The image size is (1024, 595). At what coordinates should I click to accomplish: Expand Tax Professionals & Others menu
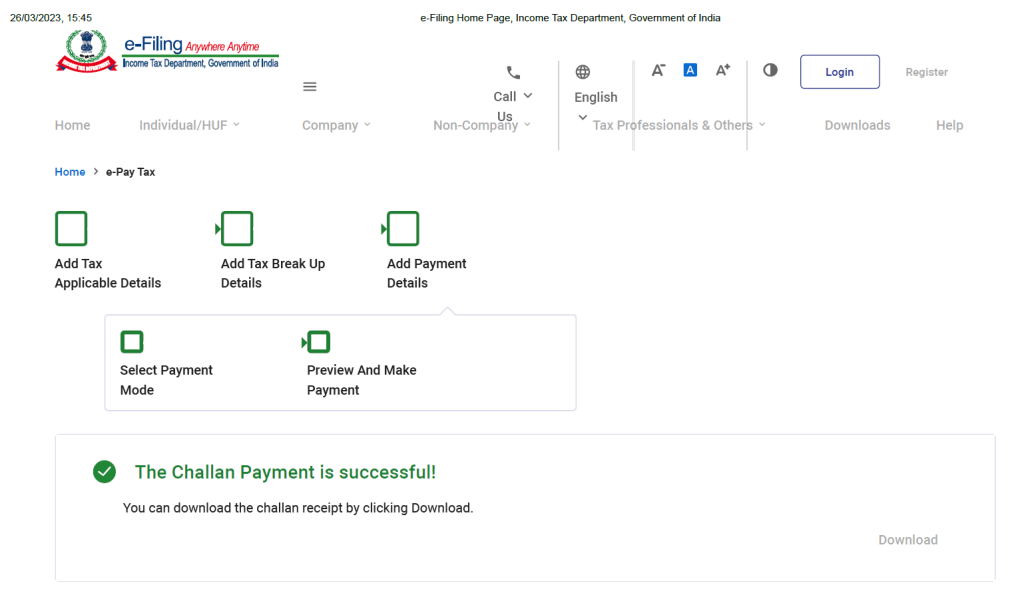(762, 124)
